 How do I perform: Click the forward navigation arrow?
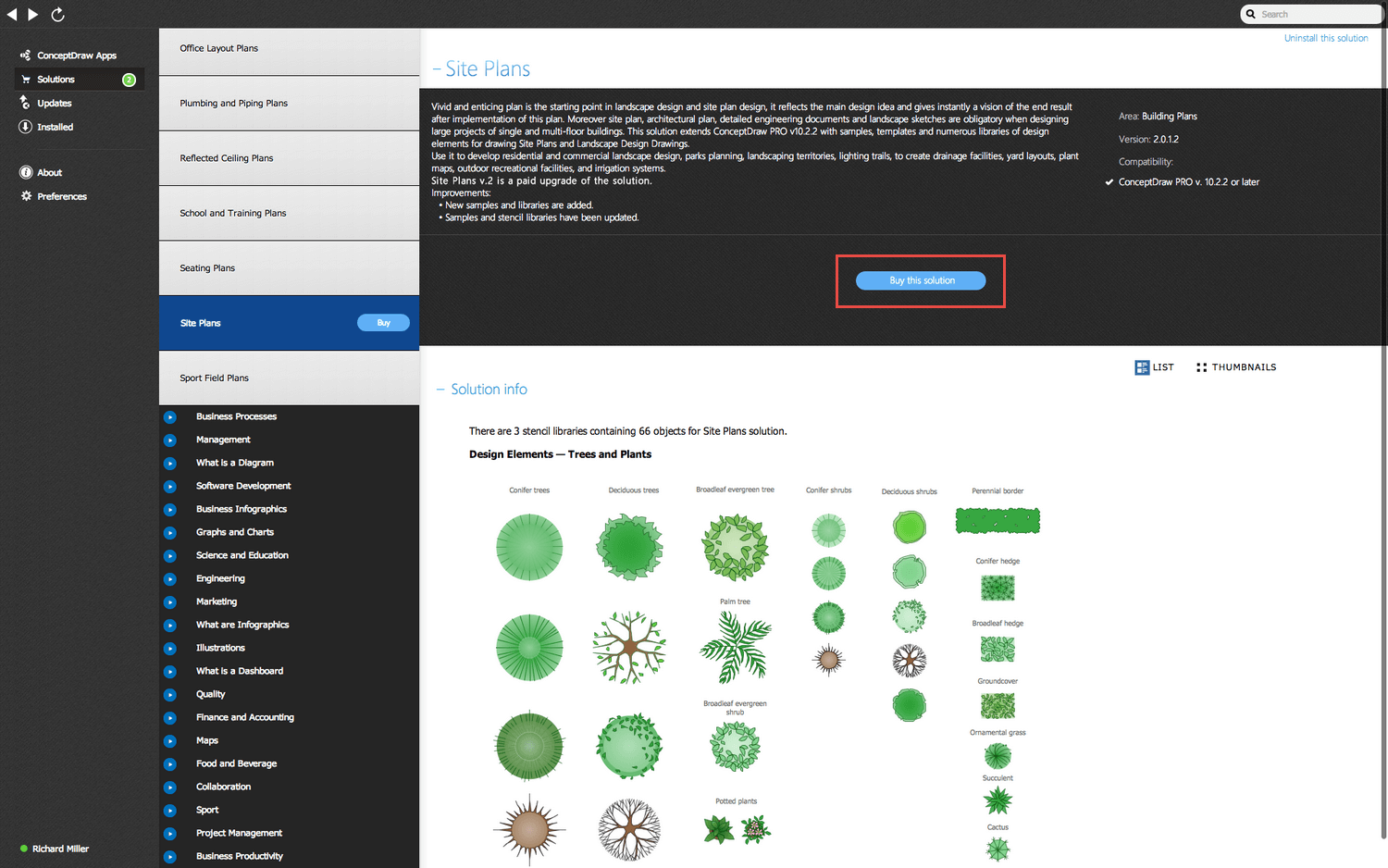33,14
